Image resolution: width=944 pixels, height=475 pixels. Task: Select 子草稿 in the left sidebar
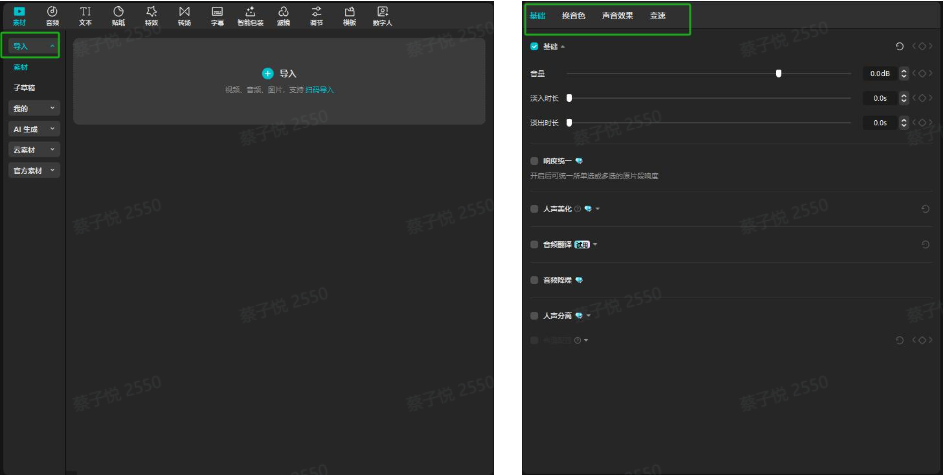pyautogui.click(x=24, y=88)
